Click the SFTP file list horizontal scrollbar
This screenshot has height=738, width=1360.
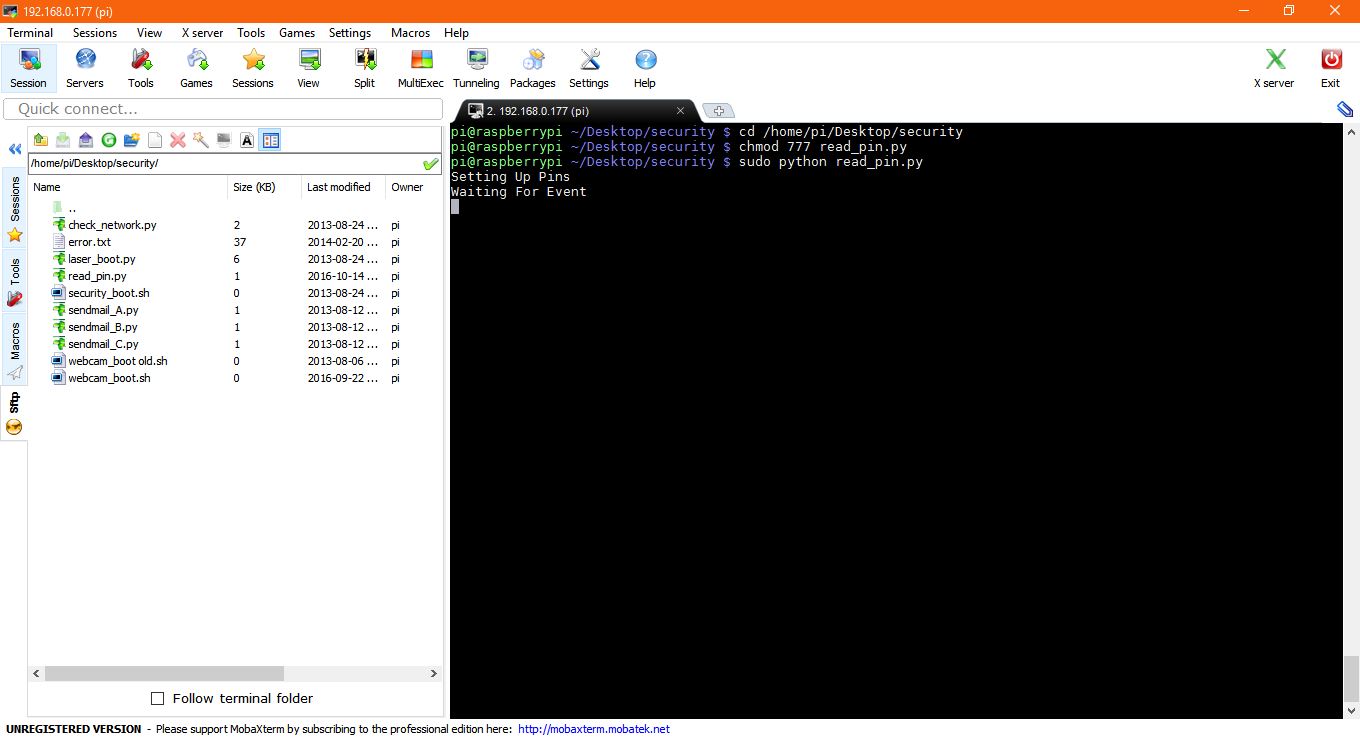[x=164, y=674]
